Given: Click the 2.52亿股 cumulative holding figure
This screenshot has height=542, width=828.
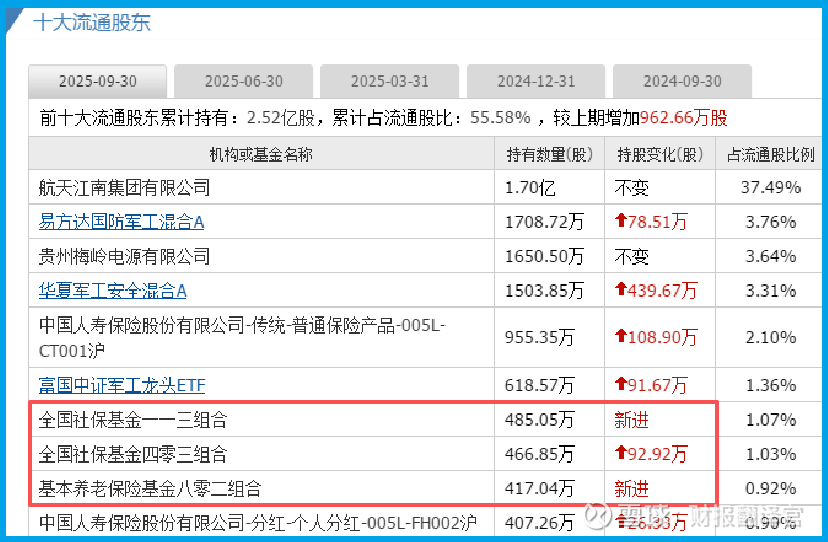Looking at the screenshot, I should [281, 118].
